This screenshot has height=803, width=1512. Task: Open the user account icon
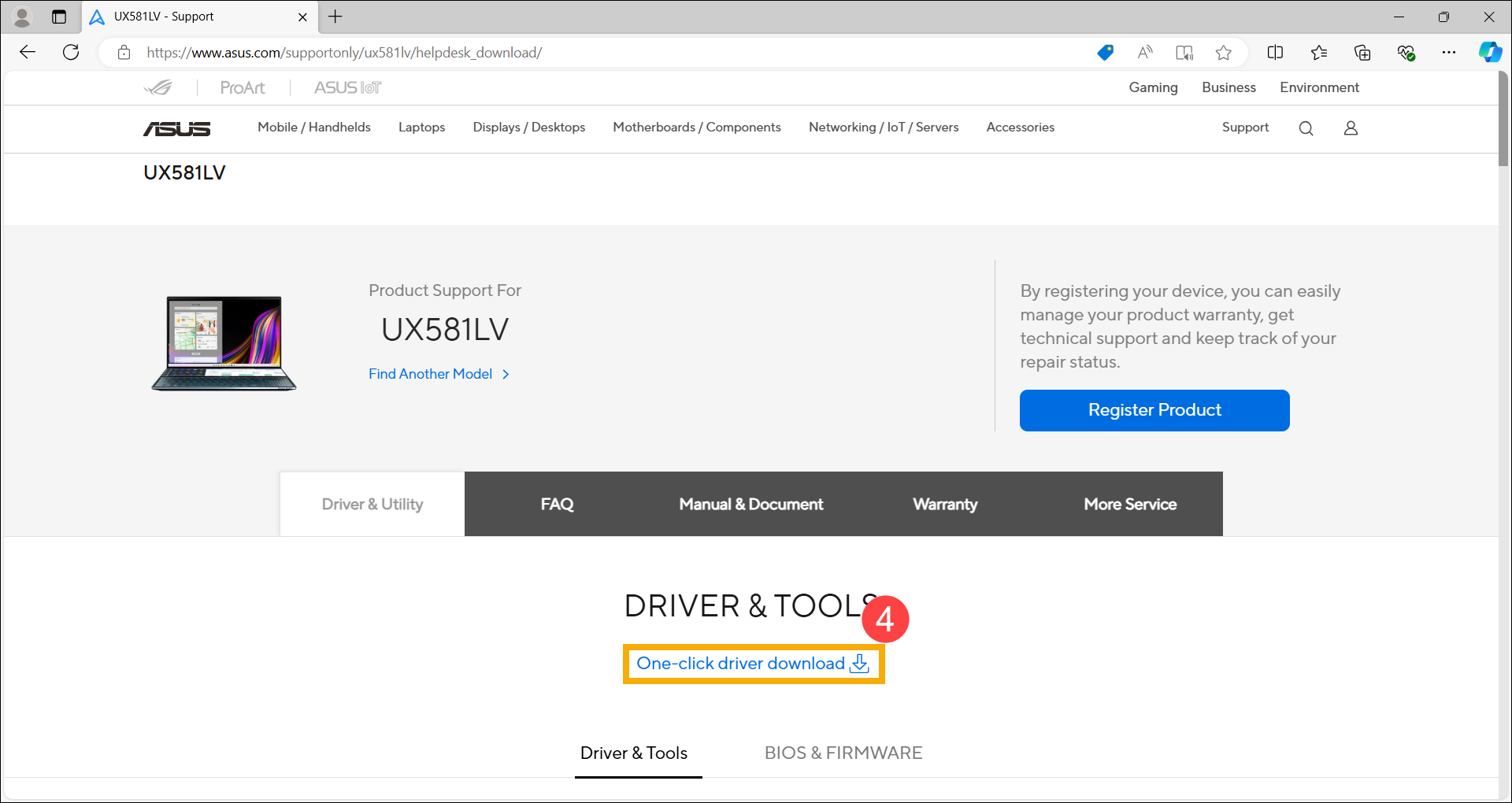(1351, 128)
